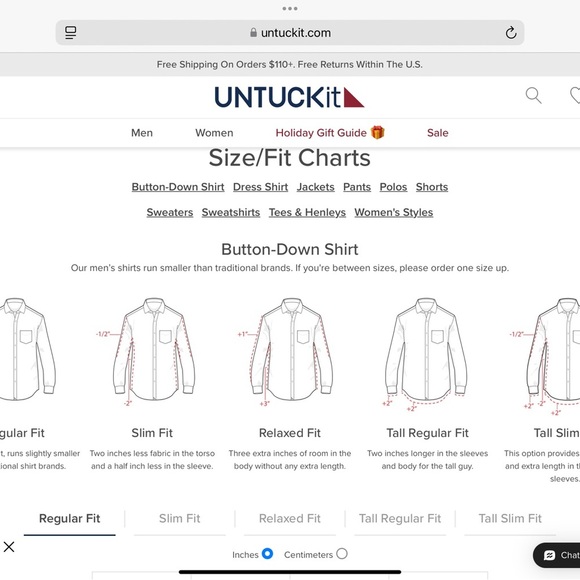Tap the three-dot multitasking indicator
Screen dimensions: 580x580
[x=290, y=9]
